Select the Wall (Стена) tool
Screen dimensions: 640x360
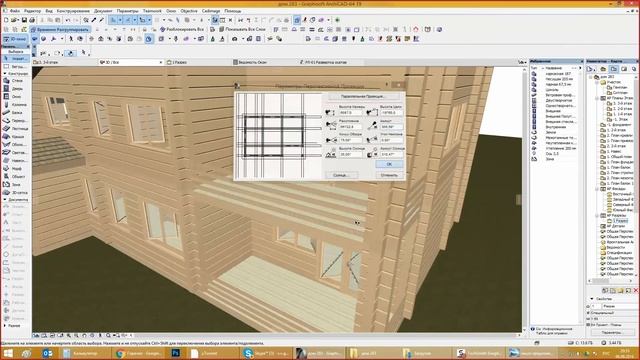(x=15, y=81)
